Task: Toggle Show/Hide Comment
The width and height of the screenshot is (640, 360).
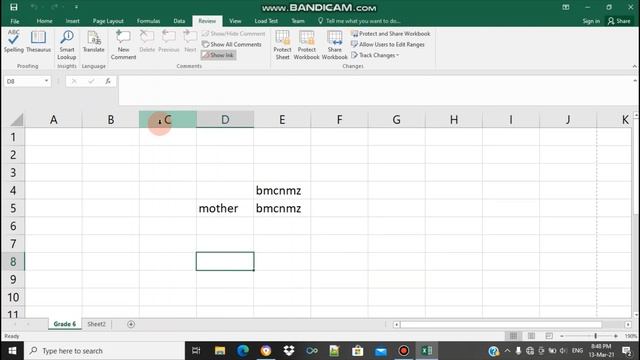Action: (x=233, y=33)
